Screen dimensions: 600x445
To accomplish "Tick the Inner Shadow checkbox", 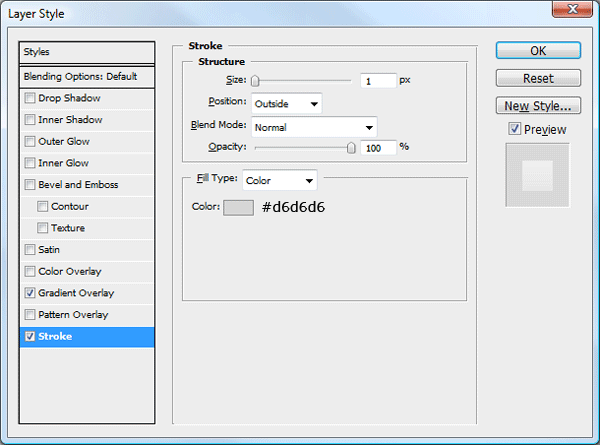I will click(30, 120).
